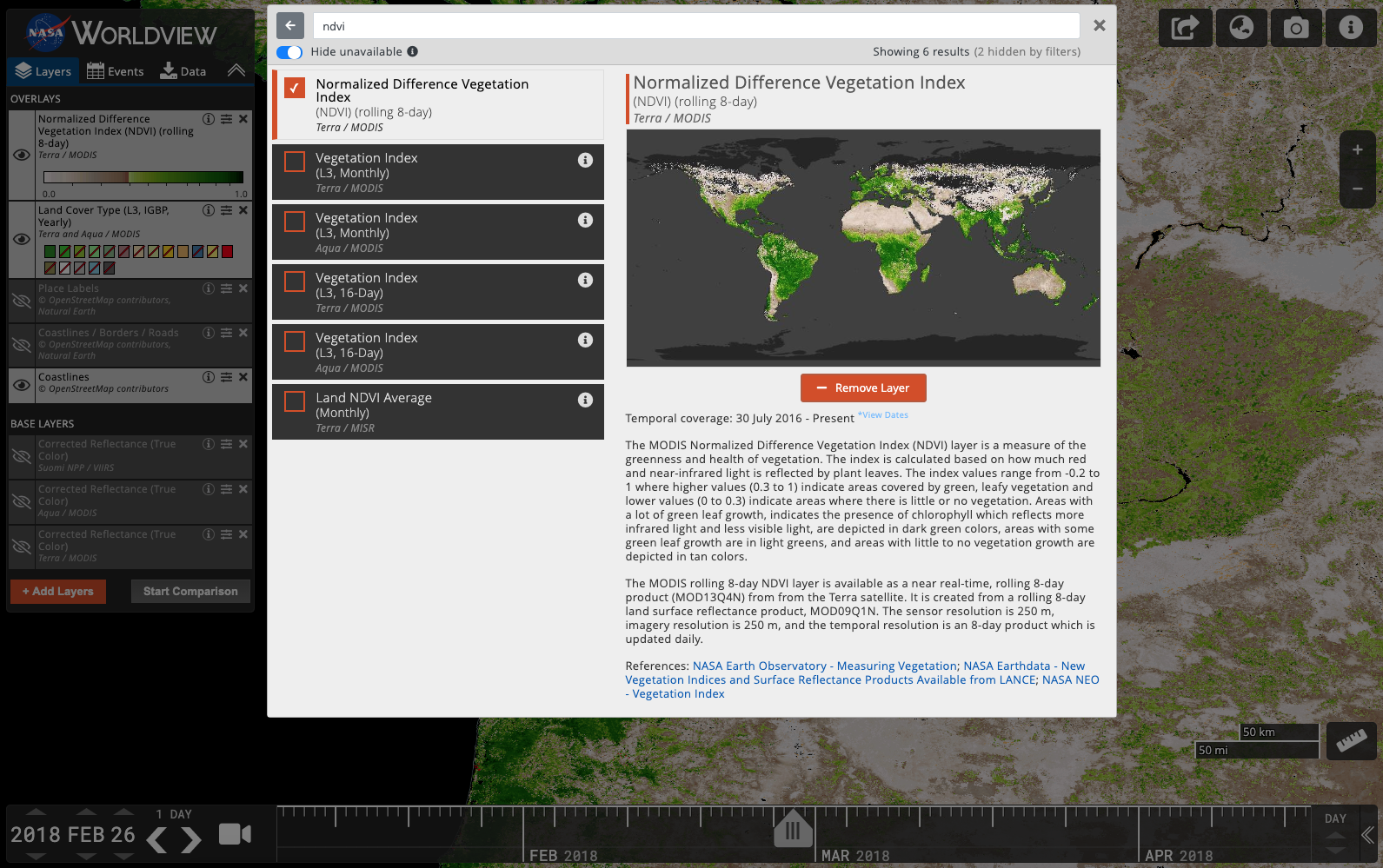
Task: Open the share link icon
Action: [x=1185, y=28]
